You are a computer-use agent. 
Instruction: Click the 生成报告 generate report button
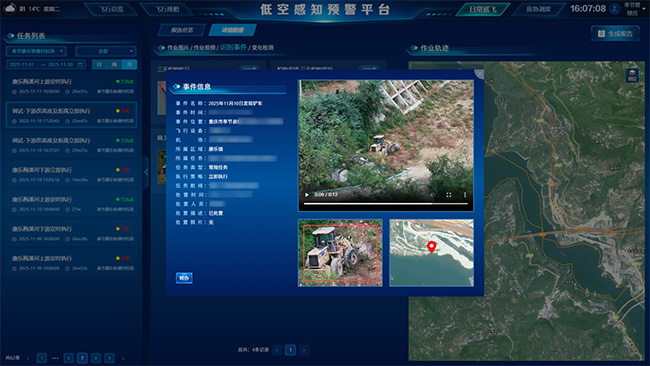click(x=616, y=34)
